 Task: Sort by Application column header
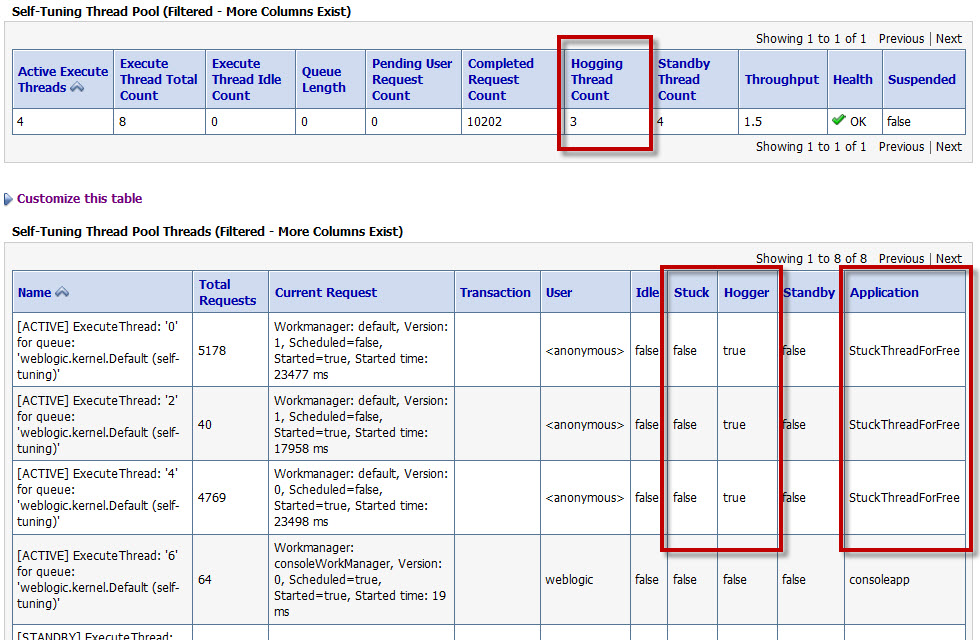point(884,292)
